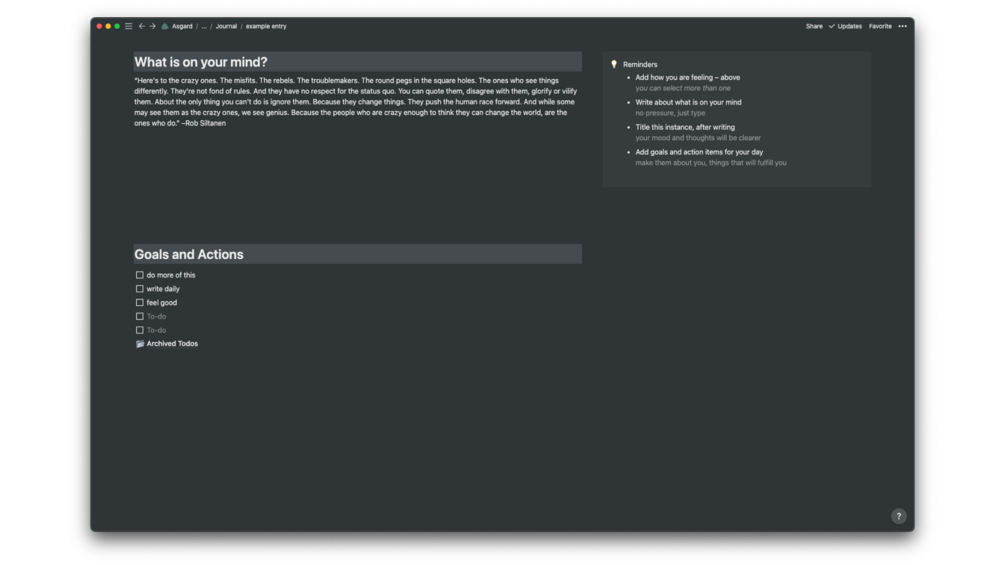Add this page to Favorites
Viewport: 1005px width, 565px height.
[x=880, y=26]
